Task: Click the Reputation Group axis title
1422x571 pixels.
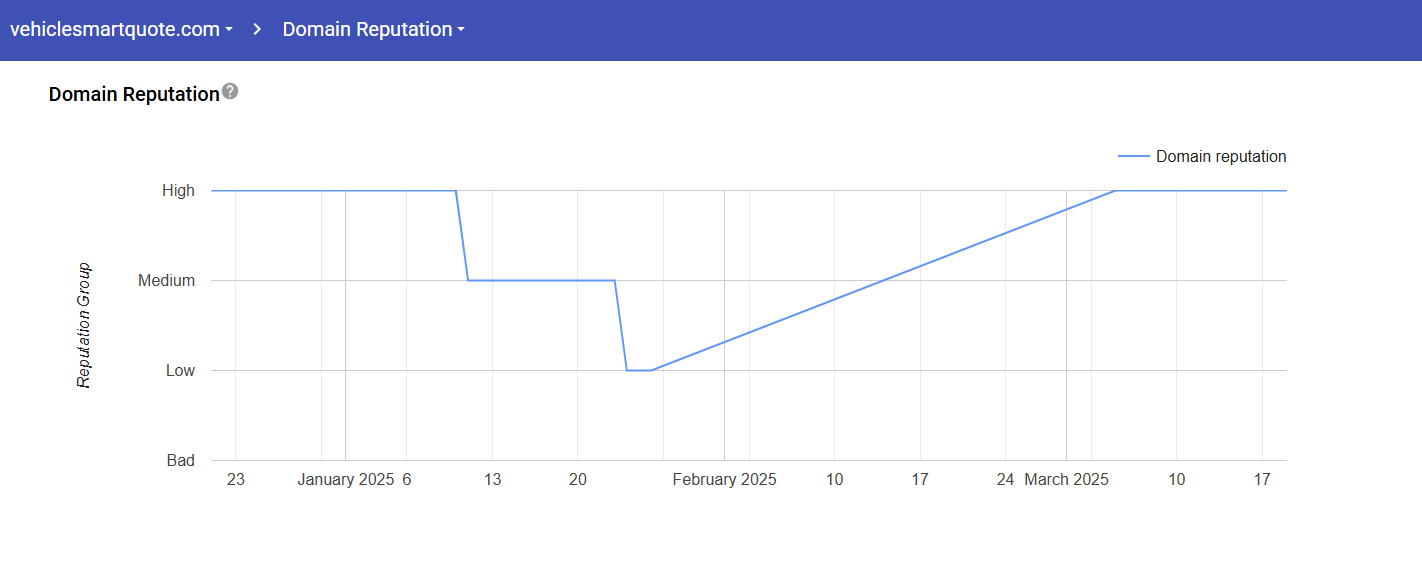Action: pos(85,325)
